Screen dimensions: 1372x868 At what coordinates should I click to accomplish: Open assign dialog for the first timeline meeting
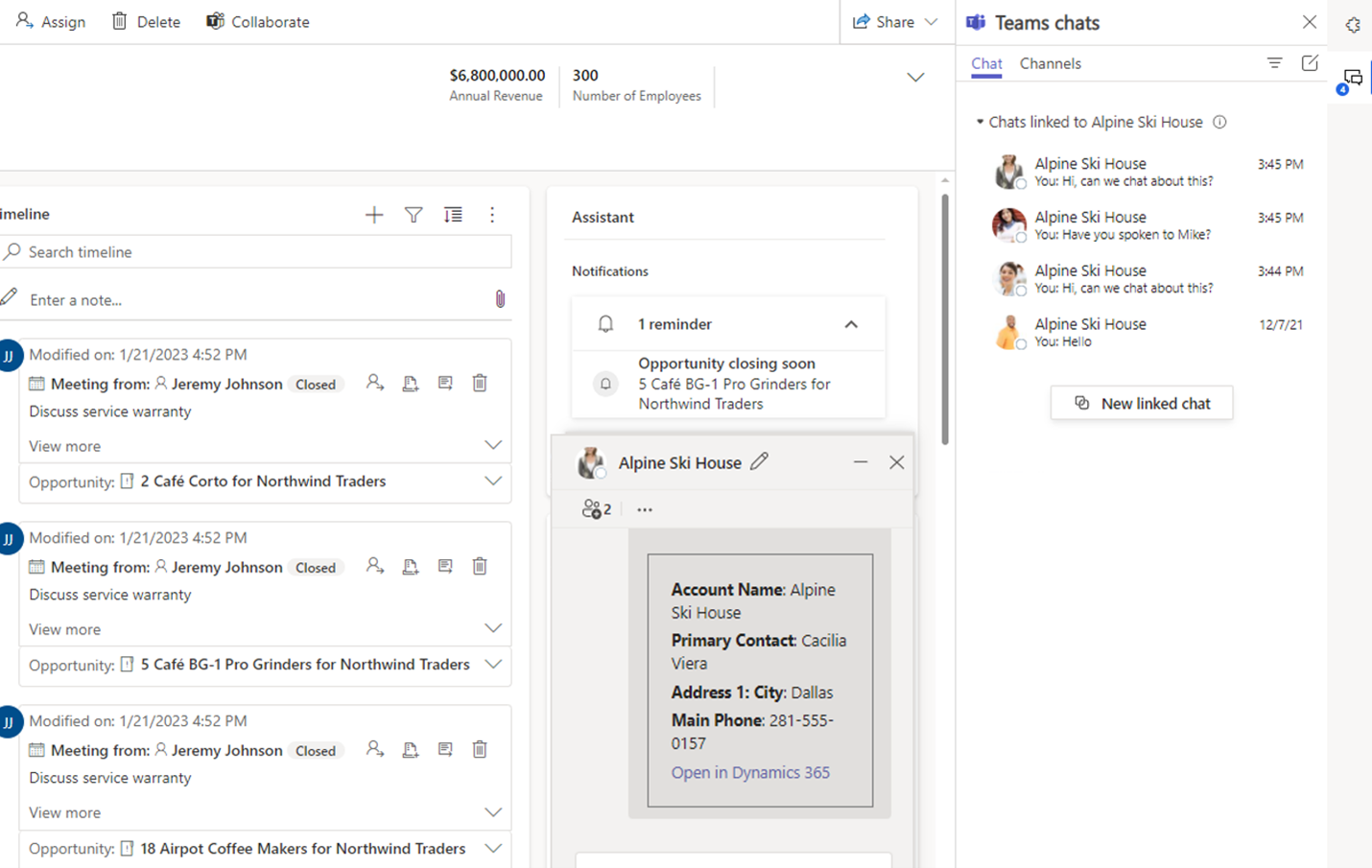374,382
